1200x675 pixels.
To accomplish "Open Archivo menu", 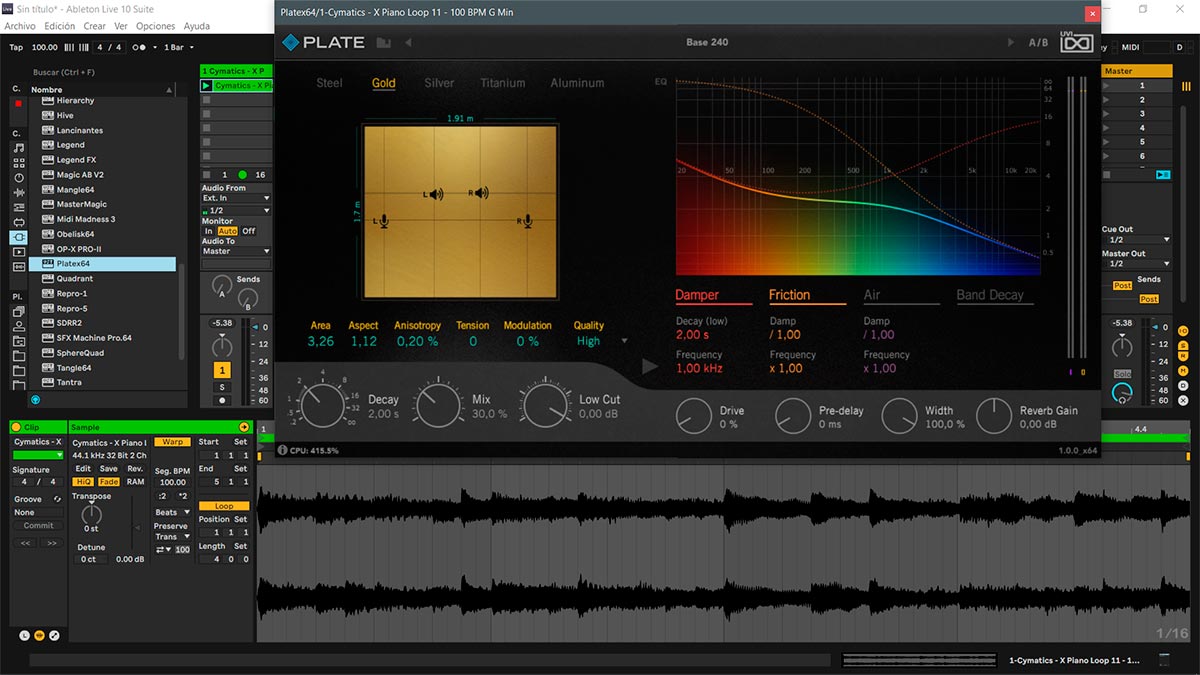I will tap(20, 26).
